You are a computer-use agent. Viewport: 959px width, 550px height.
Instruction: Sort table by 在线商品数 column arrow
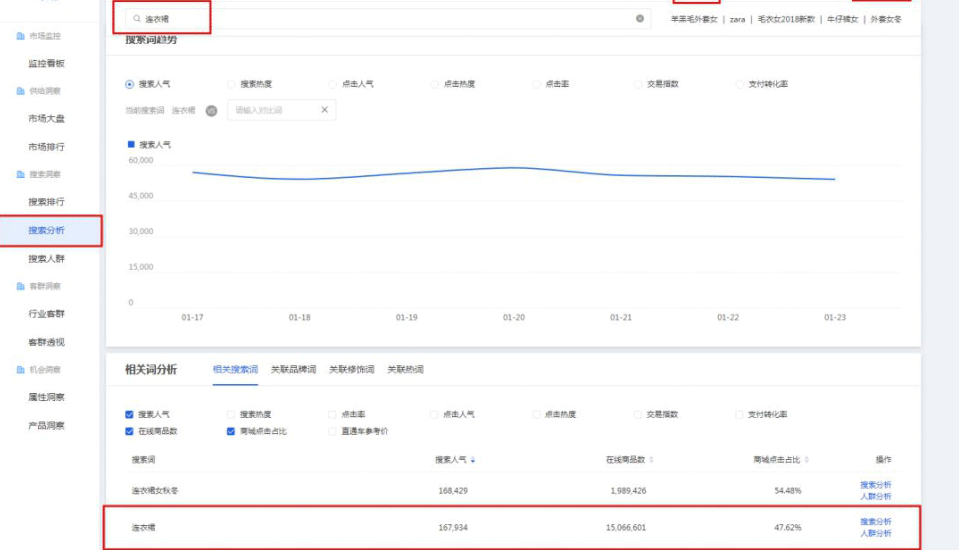pyautogui.click(x=652, y=460)
